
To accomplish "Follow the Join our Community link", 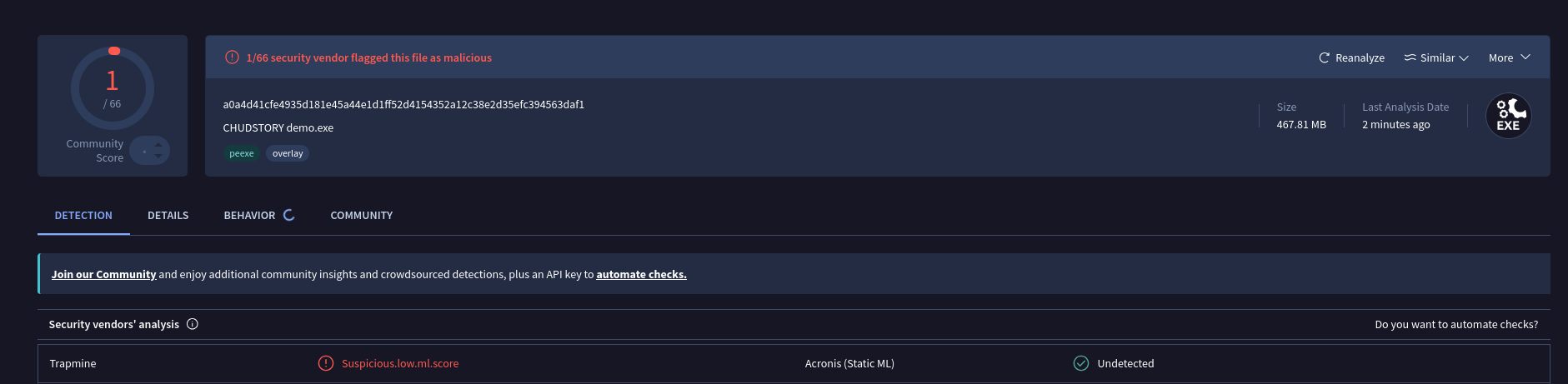I will point(104,274).
